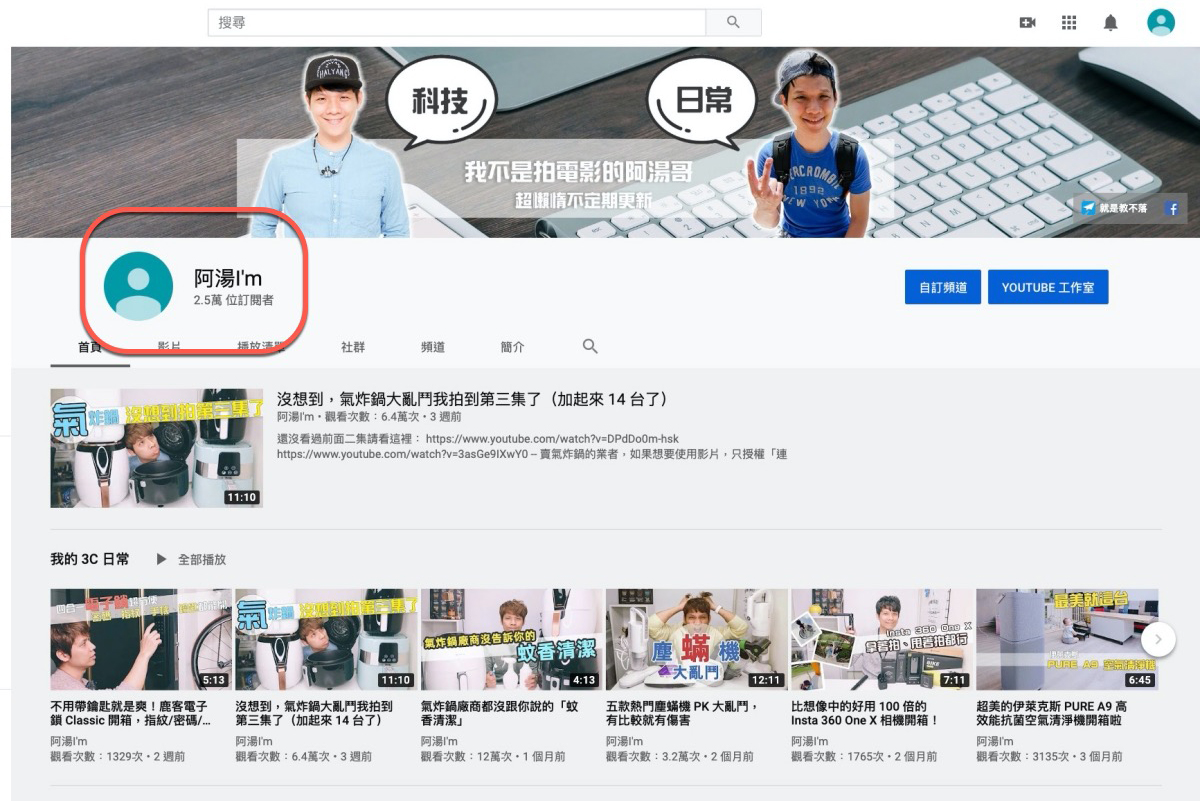
Task: Click the 全部播放 play triangle
Action: click(160, 559)
